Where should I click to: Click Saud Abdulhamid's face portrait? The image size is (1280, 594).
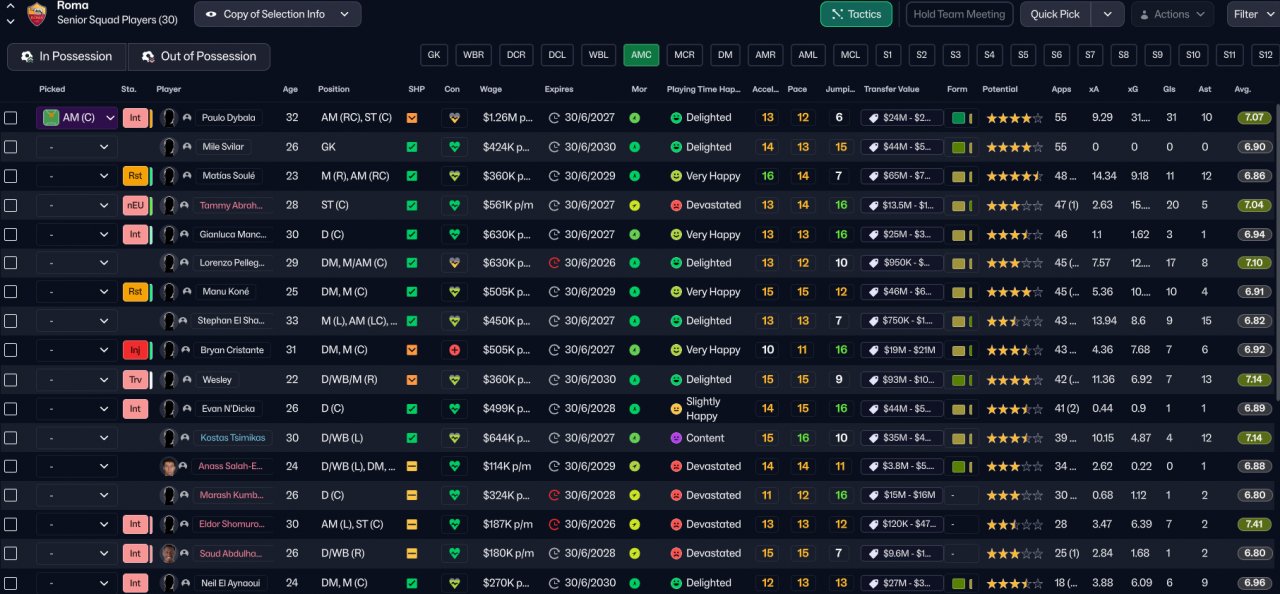(169, 553)
